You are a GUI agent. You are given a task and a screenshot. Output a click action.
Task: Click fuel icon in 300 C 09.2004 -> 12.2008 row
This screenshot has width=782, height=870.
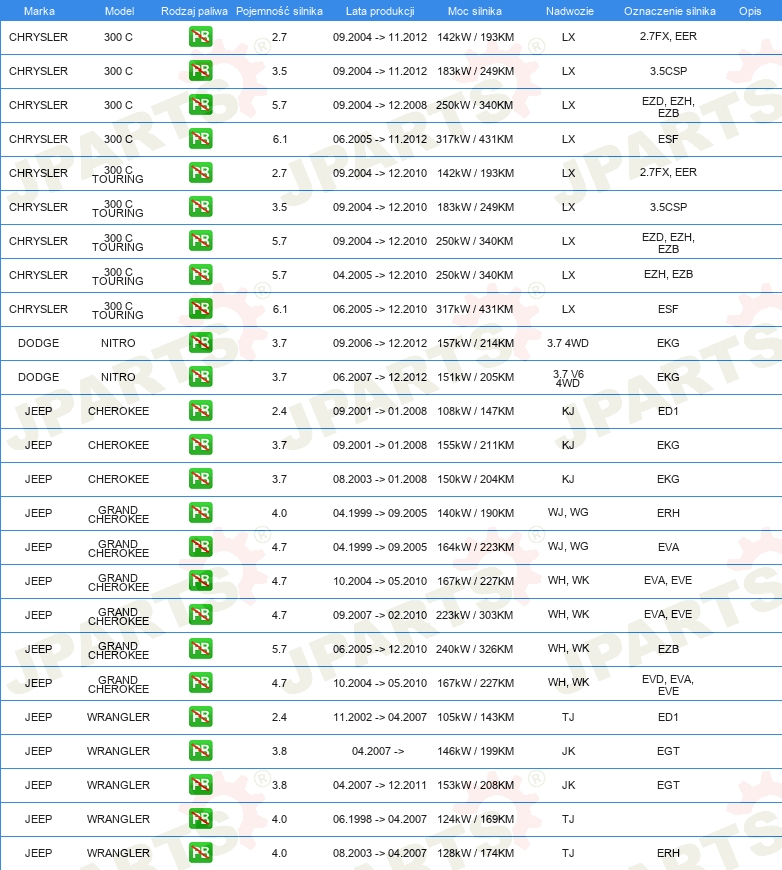coord(200,105)
